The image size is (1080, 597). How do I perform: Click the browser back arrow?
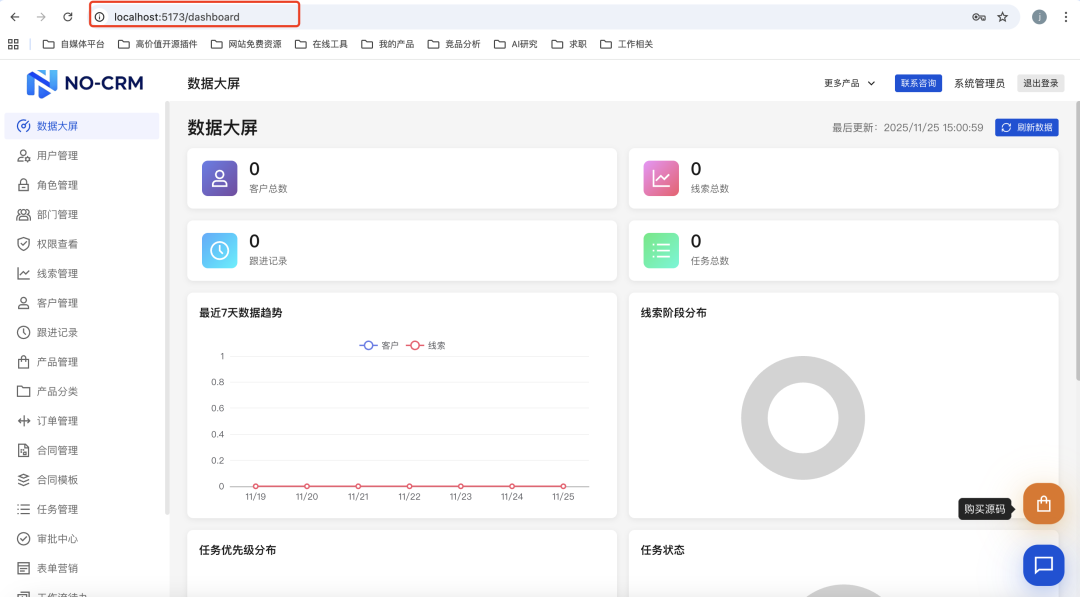15,17
